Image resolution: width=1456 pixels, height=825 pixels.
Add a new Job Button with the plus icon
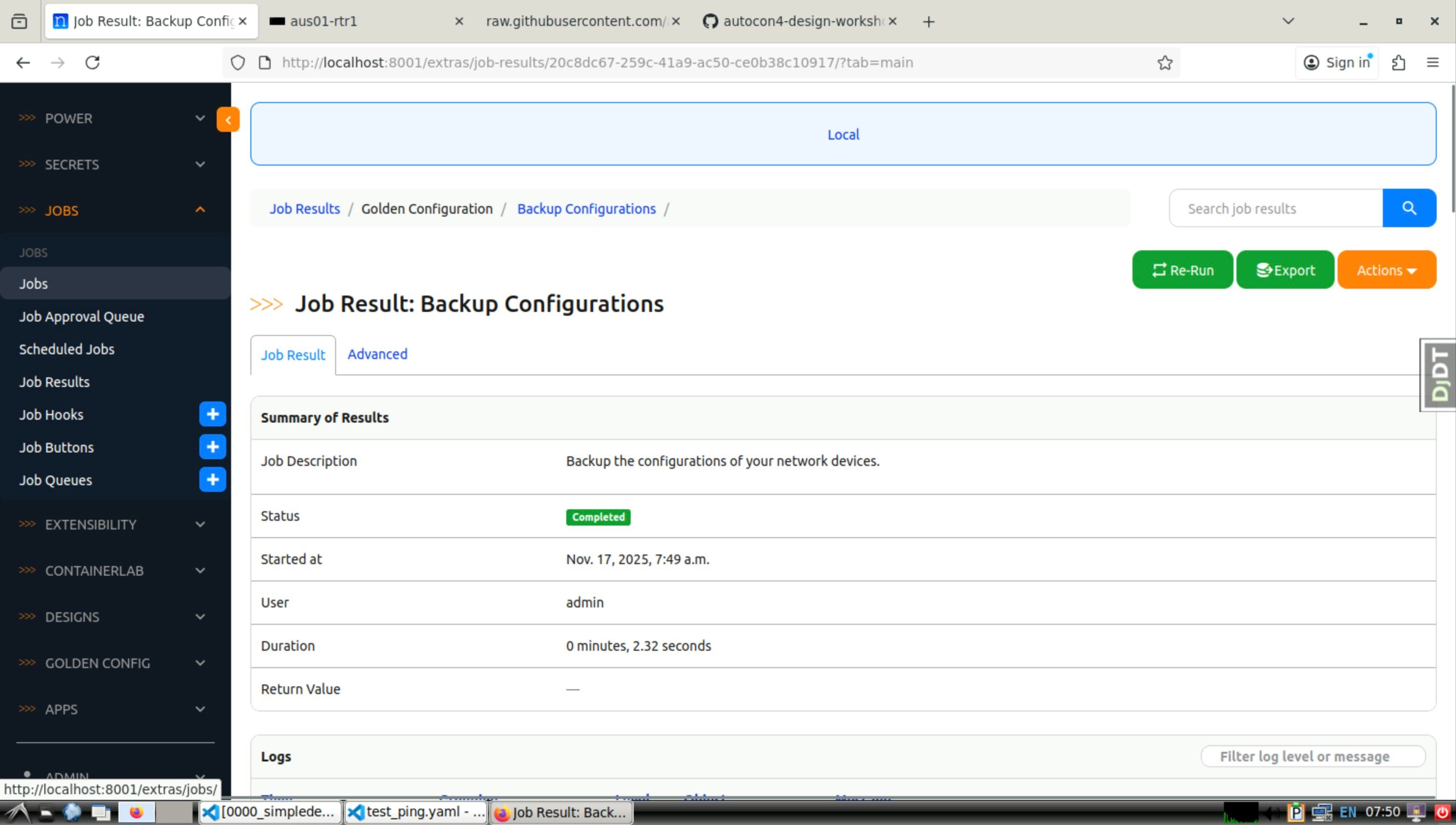212,447
